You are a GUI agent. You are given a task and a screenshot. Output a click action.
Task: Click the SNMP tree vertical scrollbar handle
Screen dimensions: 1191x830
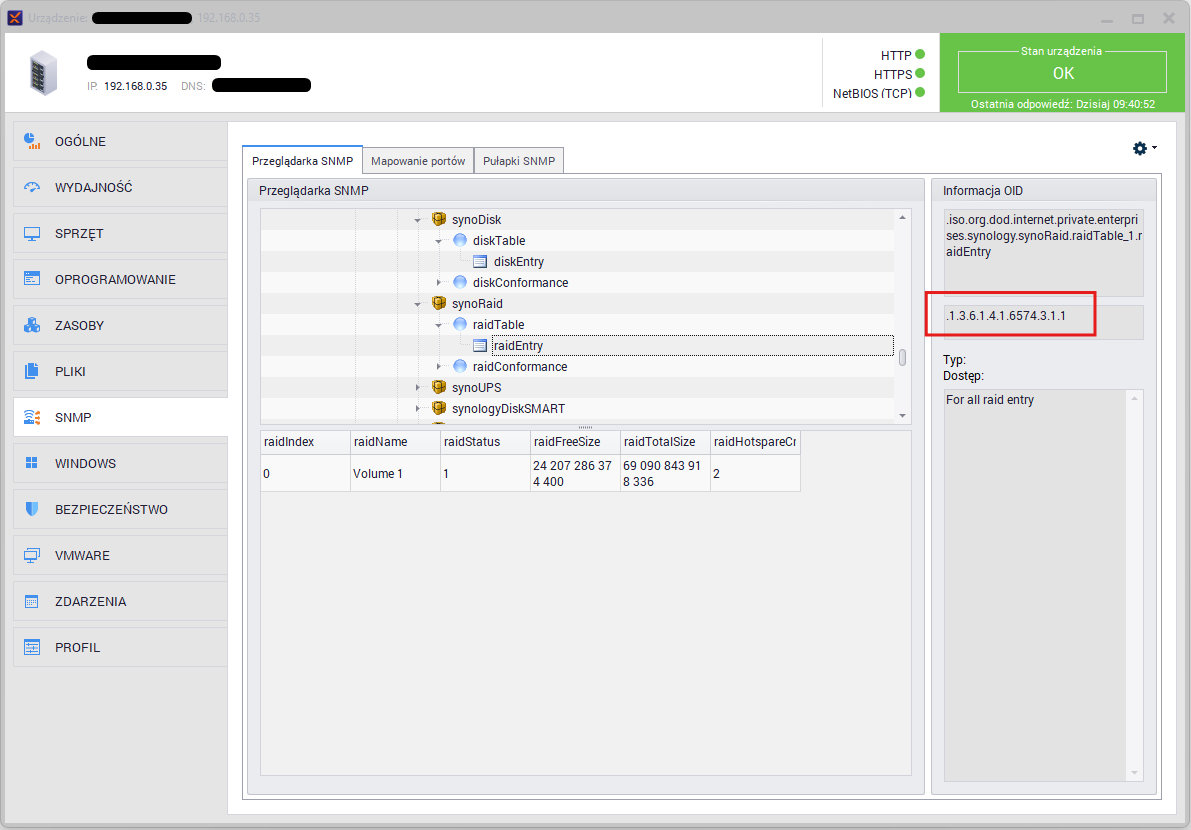(x=902, y=357)
